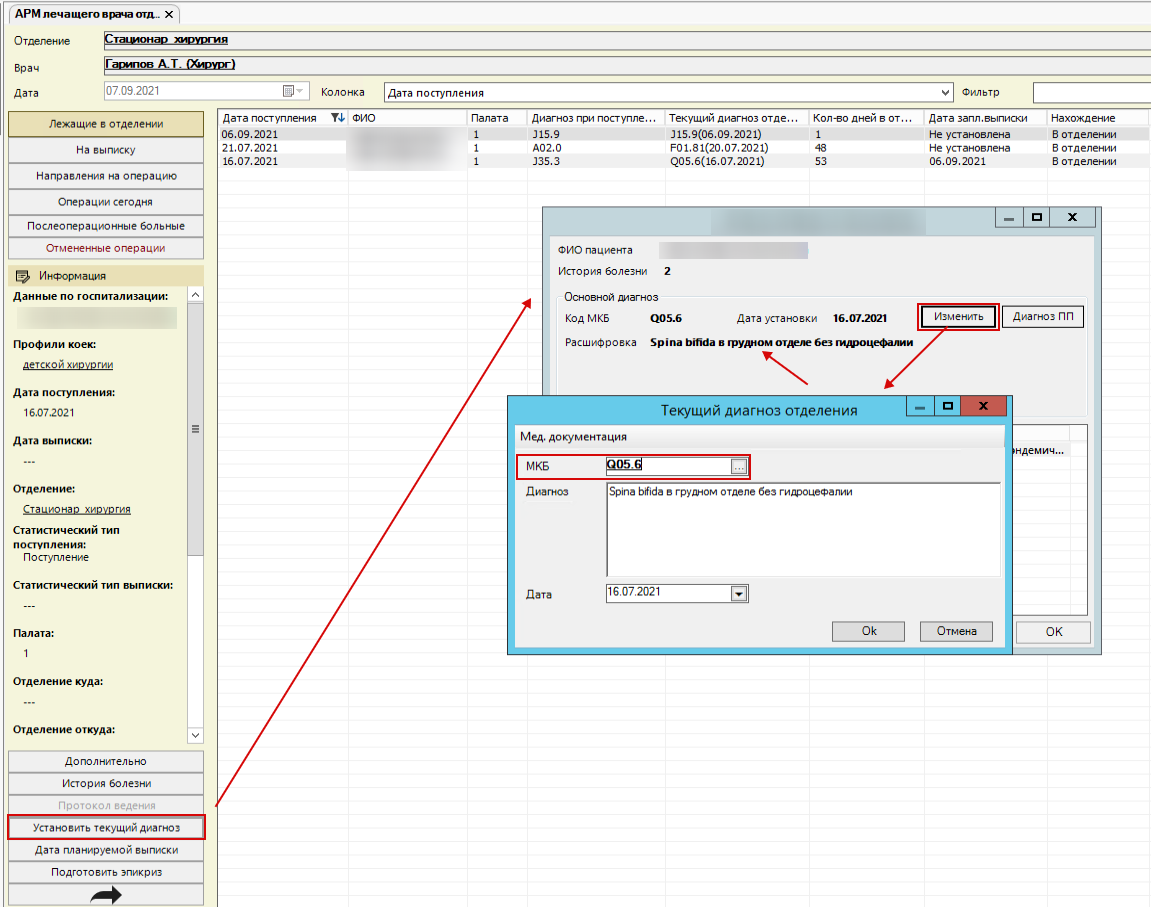Switch to На выписку list
Screen dimensions: 1151x907
click(106, 150)
